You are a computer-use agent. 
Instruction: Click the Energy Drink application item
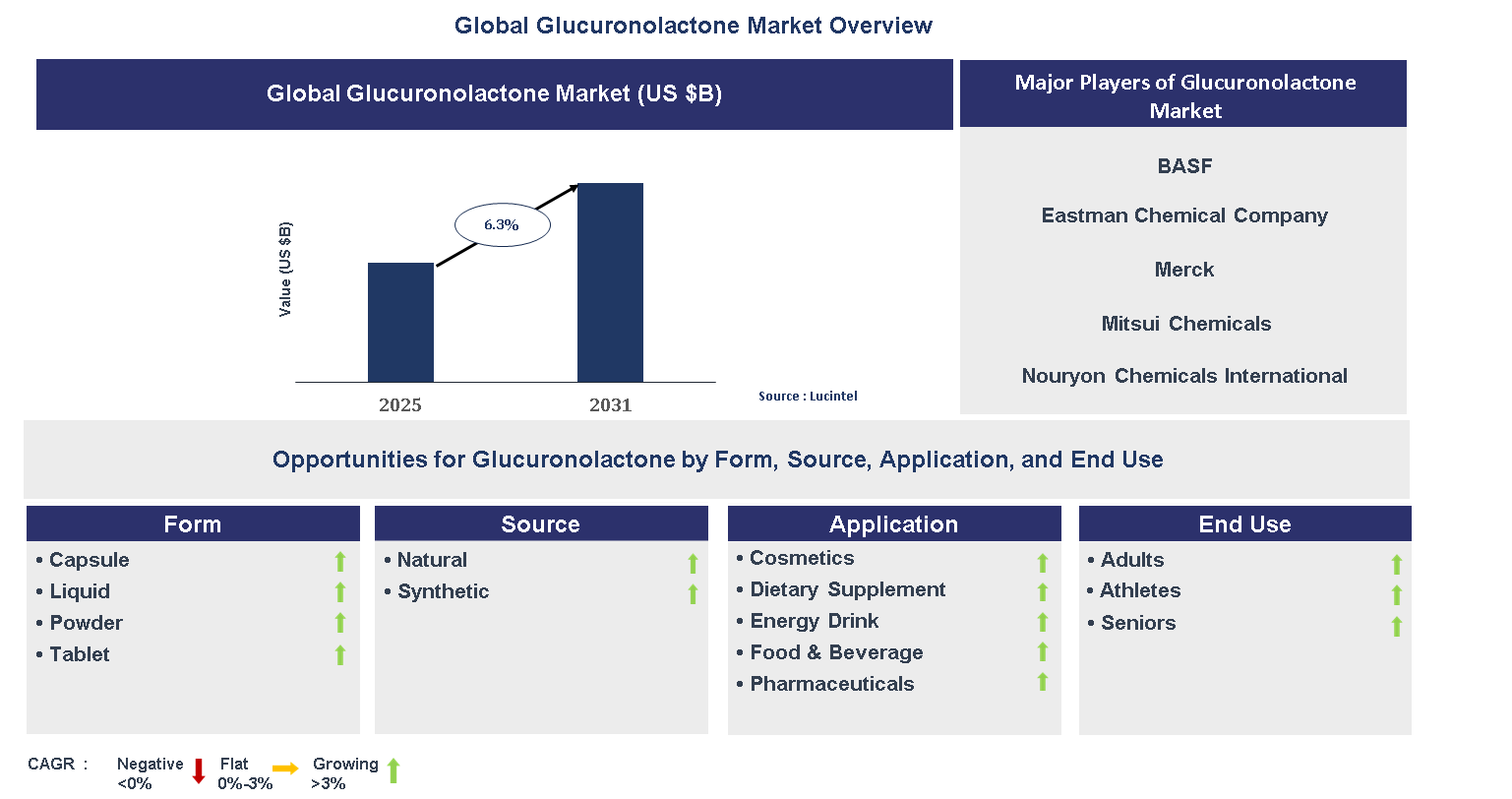(815, 621)
